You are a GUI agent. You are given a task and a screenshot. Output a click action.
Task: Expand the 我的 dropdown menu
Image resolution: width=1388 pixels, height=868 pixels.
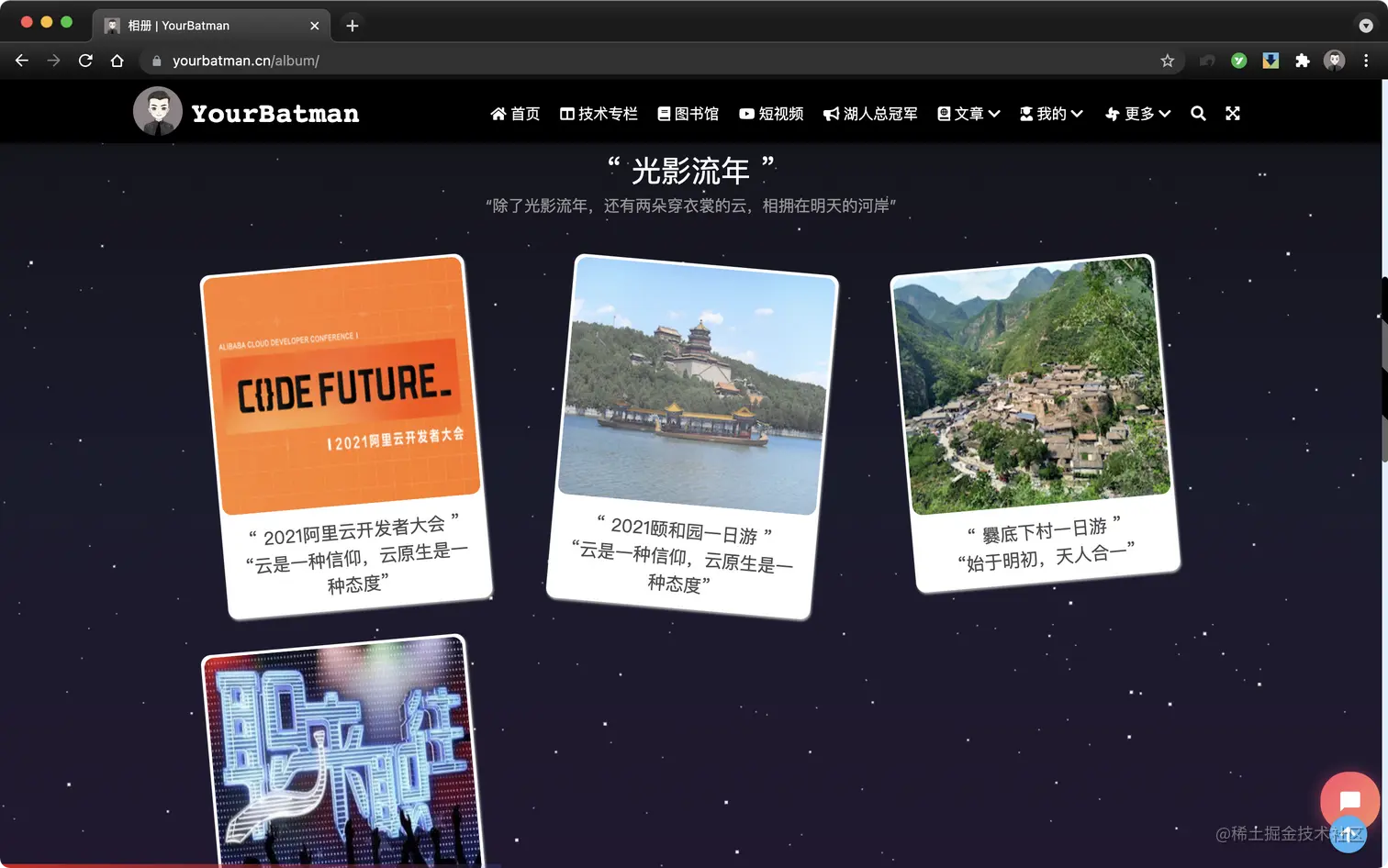pyautogui.click(x=1052, y=114)
